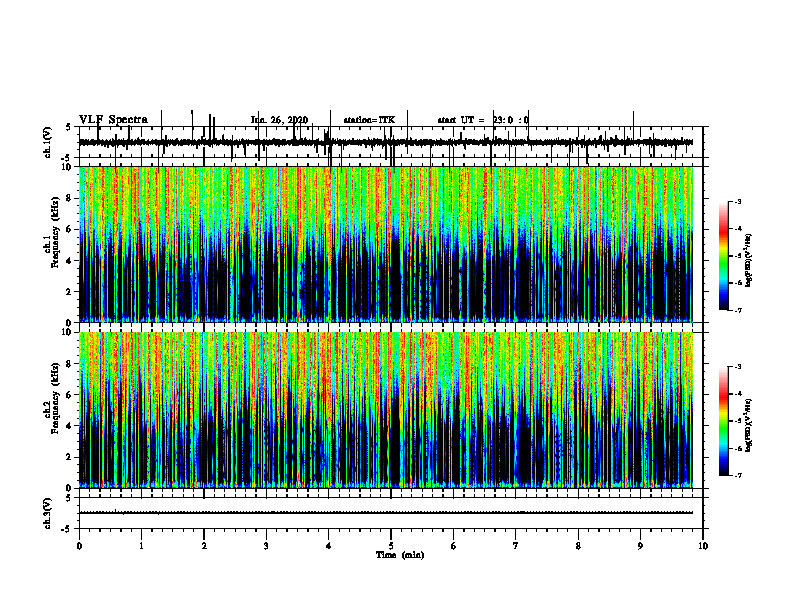Click time axis end tick label "10"

click(703, 546)
